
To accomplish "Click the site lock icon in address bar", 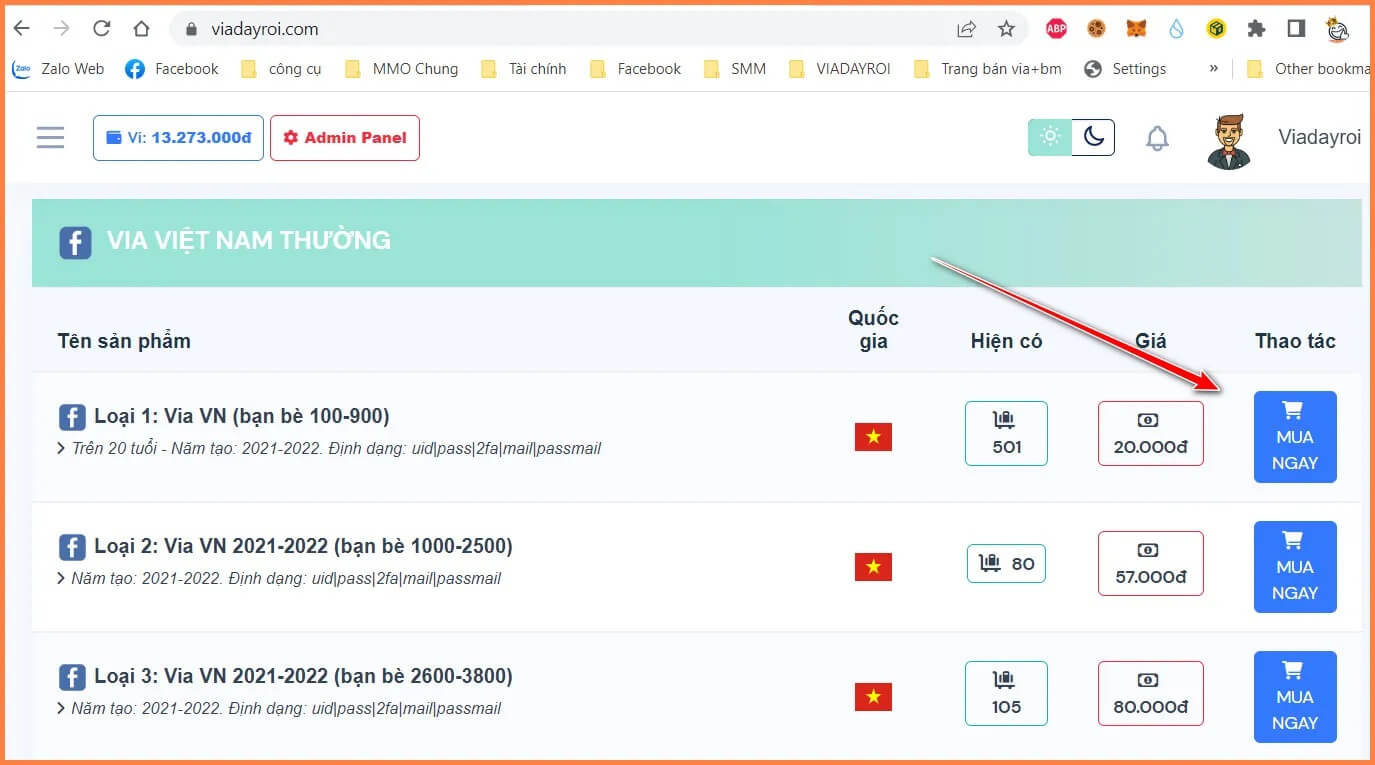I will coord(192,29).
